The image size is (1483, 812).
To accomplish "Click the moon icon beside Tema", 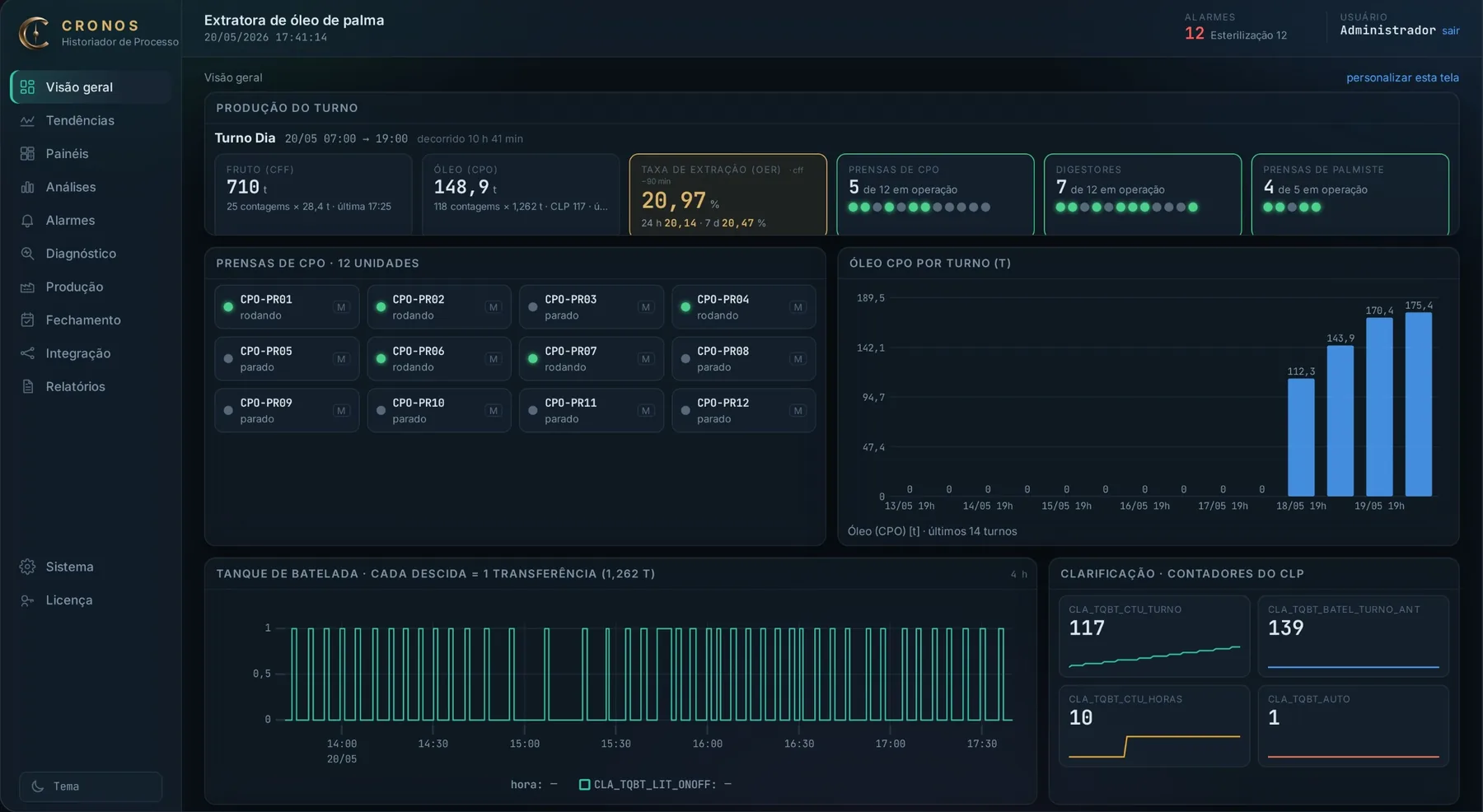I will (37, 786).
